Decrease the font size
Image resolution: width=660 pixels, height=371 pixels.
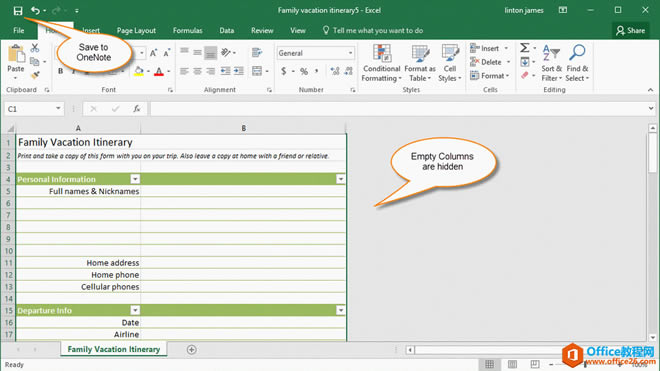click(167, 53)
